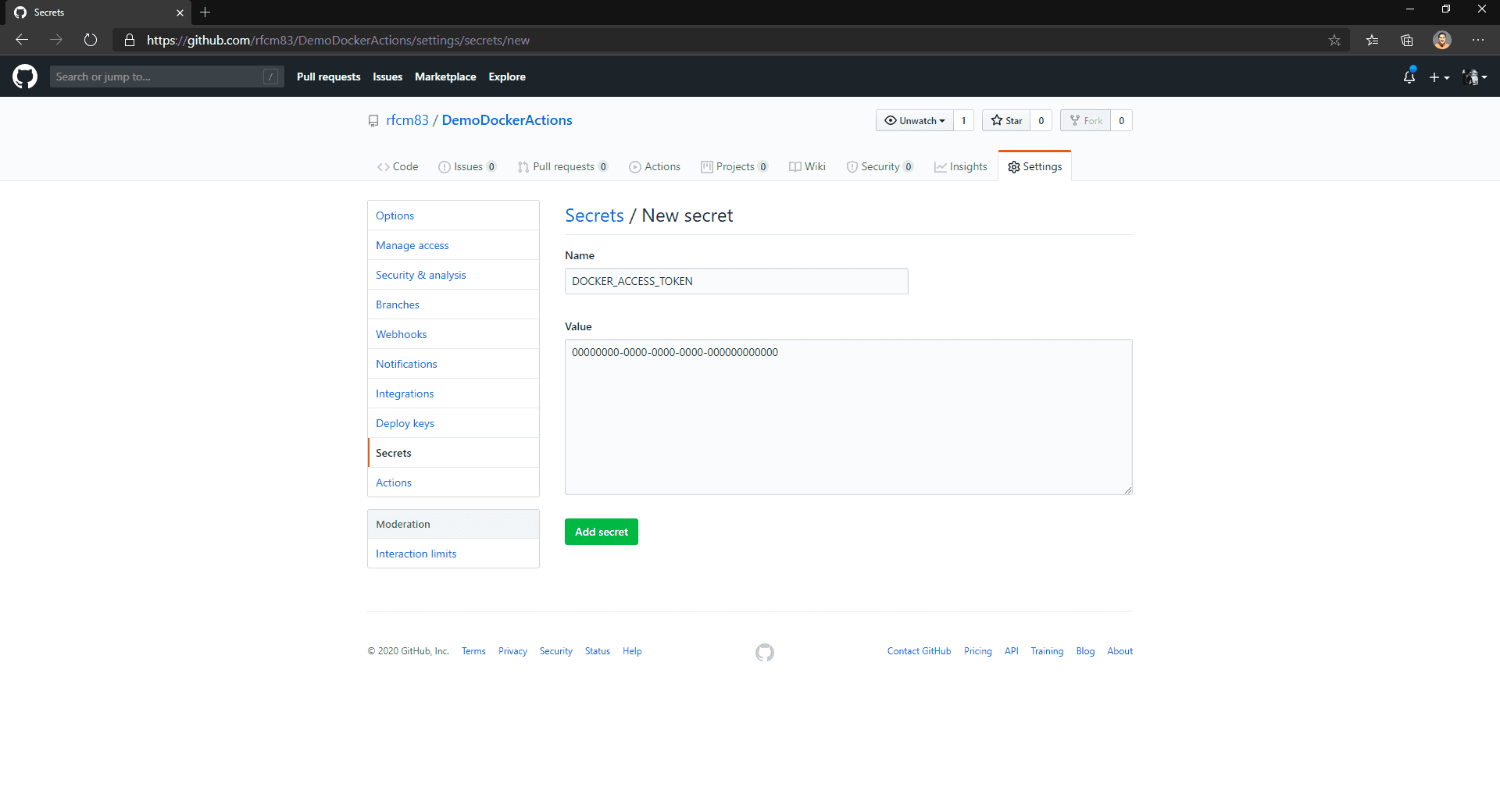This screenshot has height=812, width=1500.
Task: Open Explore in top navigation
Action: tap(507, 77)
